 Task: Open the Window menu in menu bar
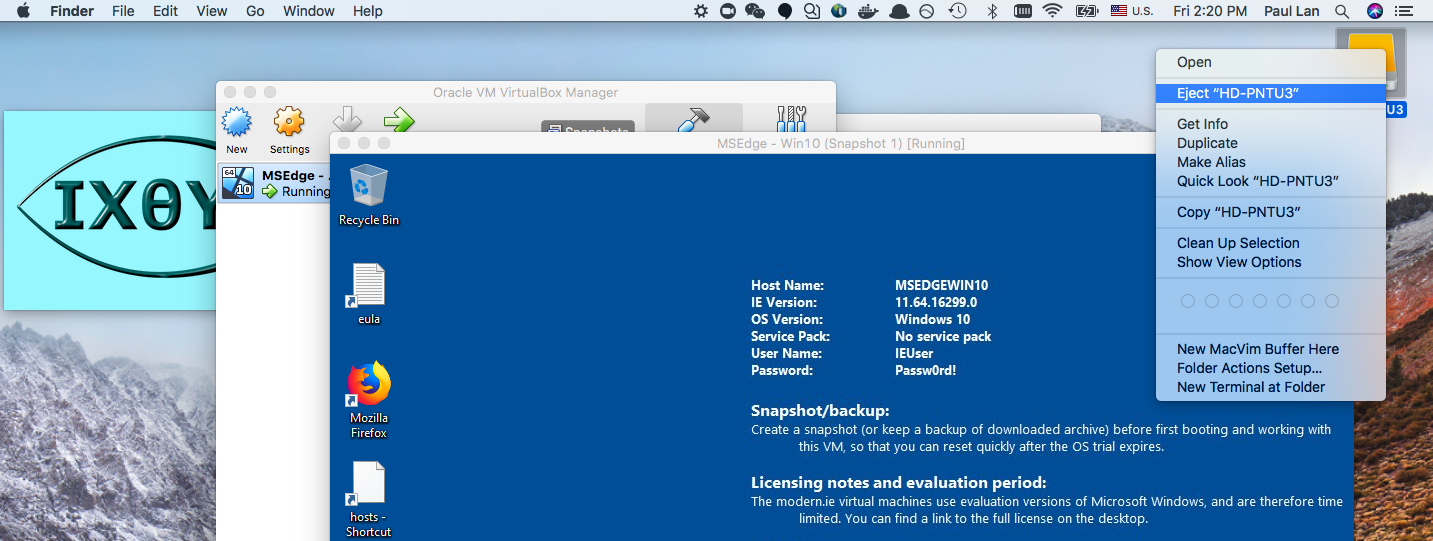point(309,11)
